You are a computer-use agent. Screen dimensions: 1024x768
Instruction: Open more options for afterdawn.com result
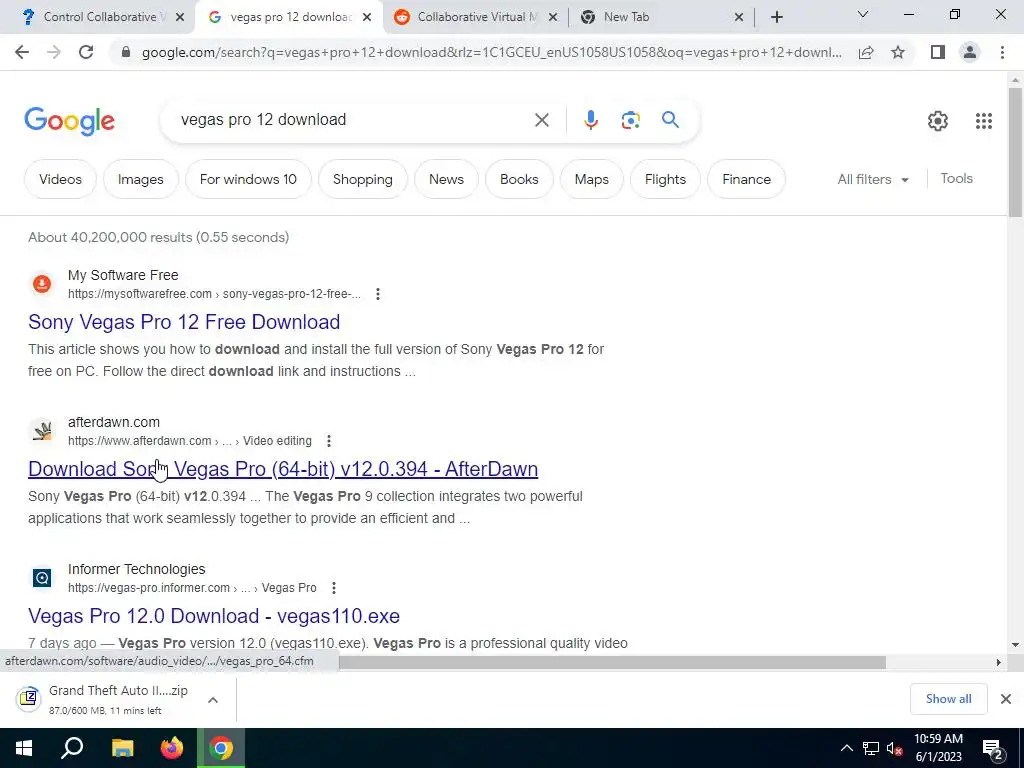pyautogui.click(x=328, y=441)
